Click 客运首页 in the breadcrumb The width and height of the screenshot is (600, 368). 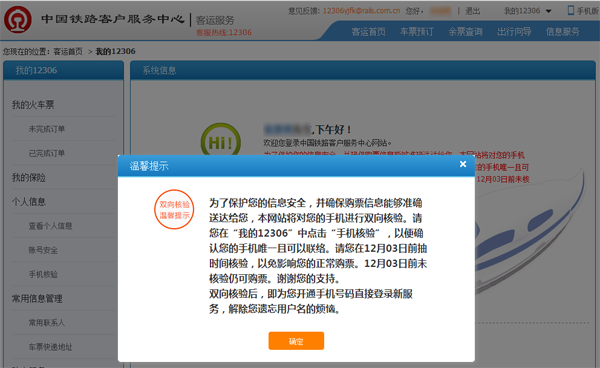tap(68, 51)
